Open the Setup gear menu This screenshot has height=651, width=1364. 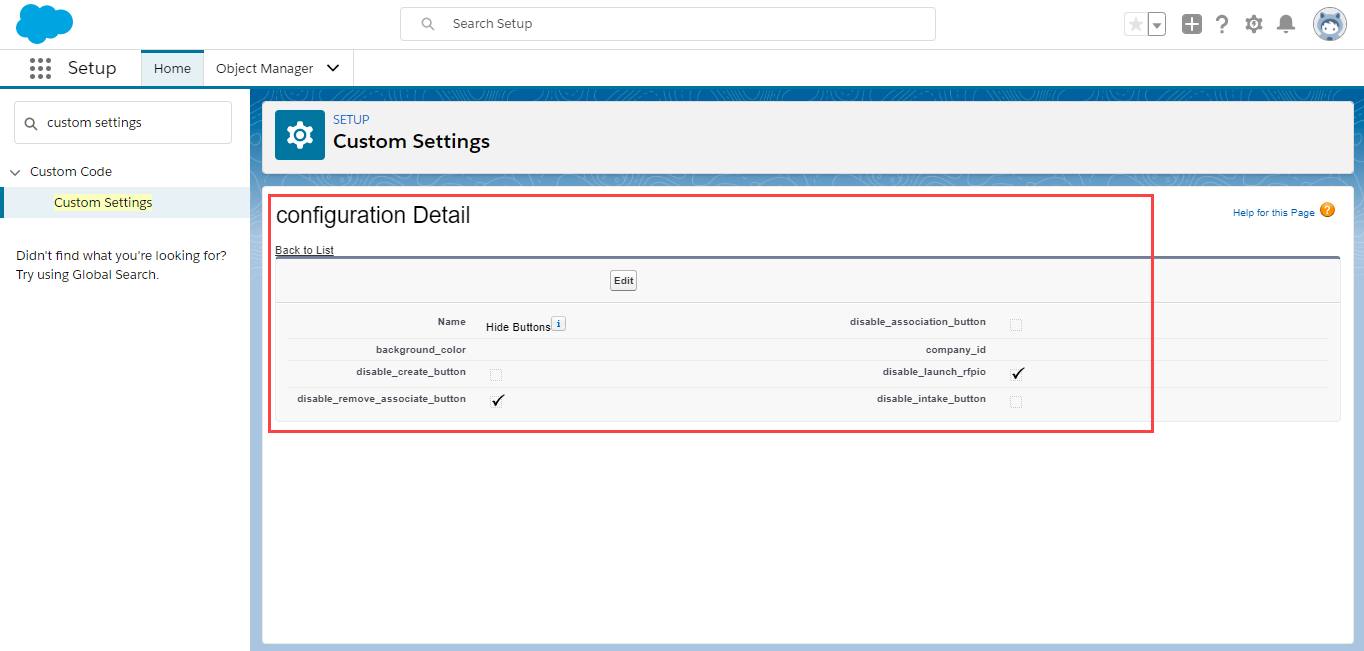(x=1254, y=24)
